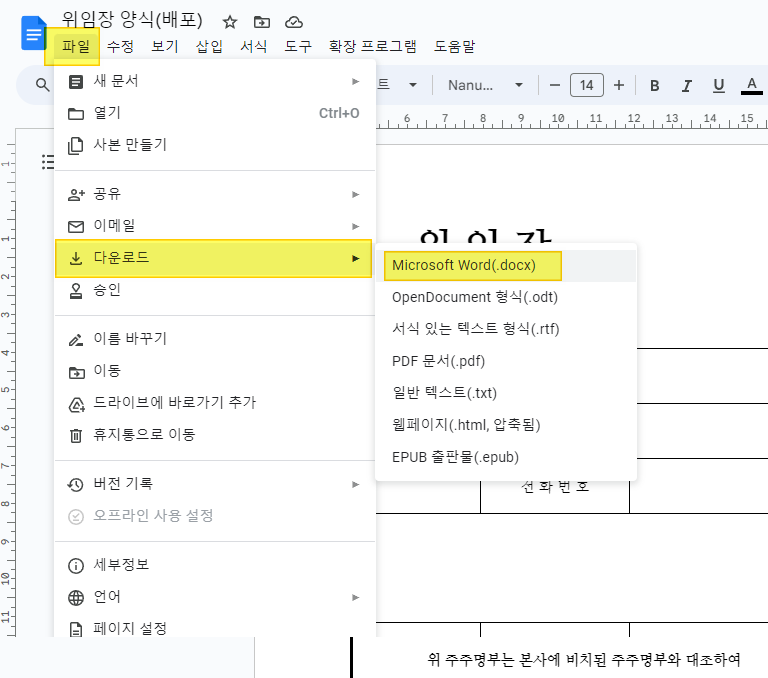Open 세부정보 entry
Screen dimensions: 768x678
click(215, 565)
